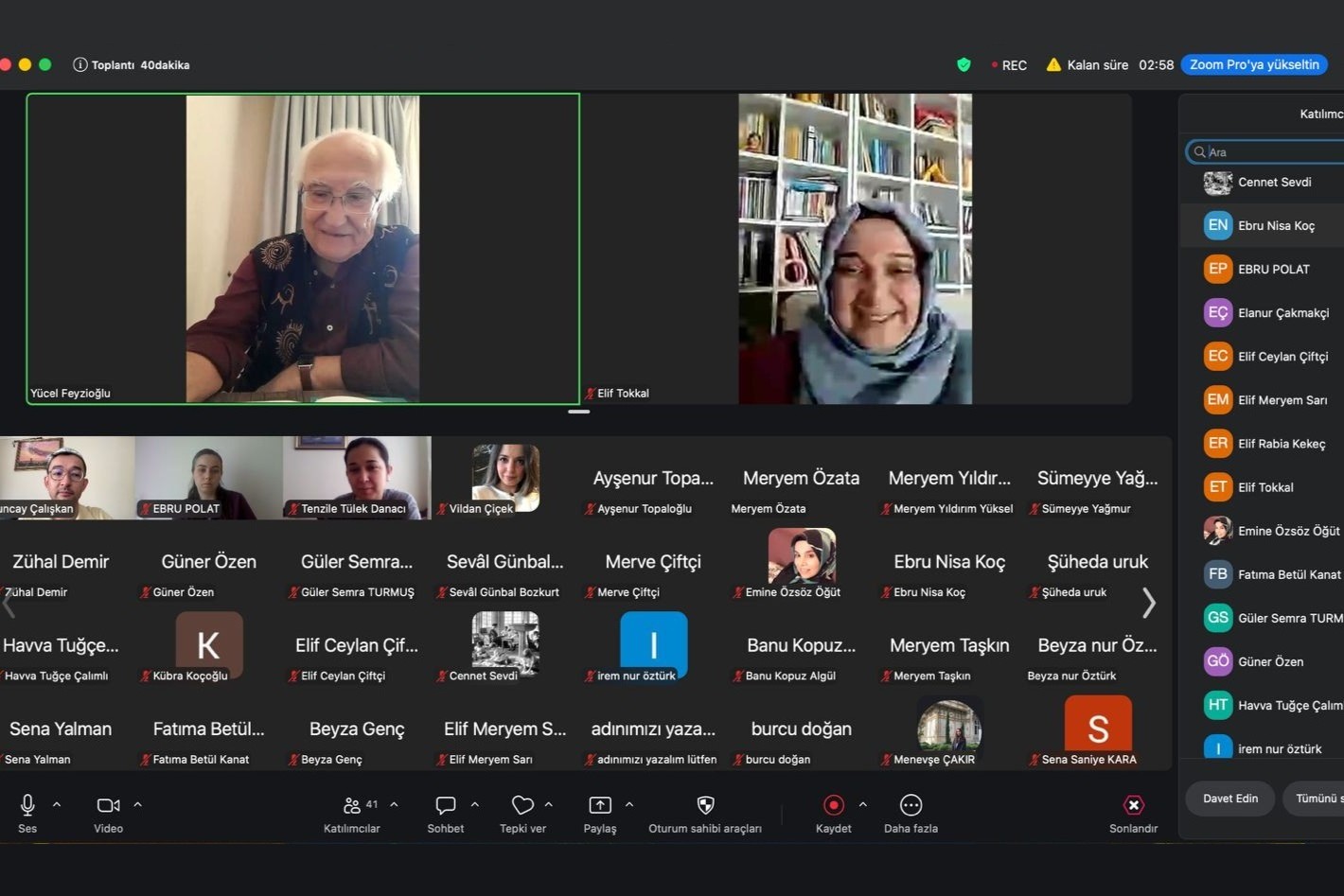1344x896 pixels.
Task: Click Vildan Çiçek video thumbnail
Action: click(505, 479)
